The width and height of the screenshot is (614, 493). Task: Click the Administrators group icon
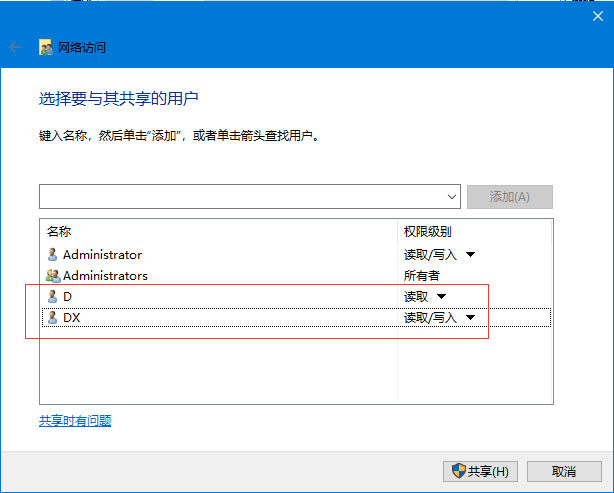coord(53,276)
